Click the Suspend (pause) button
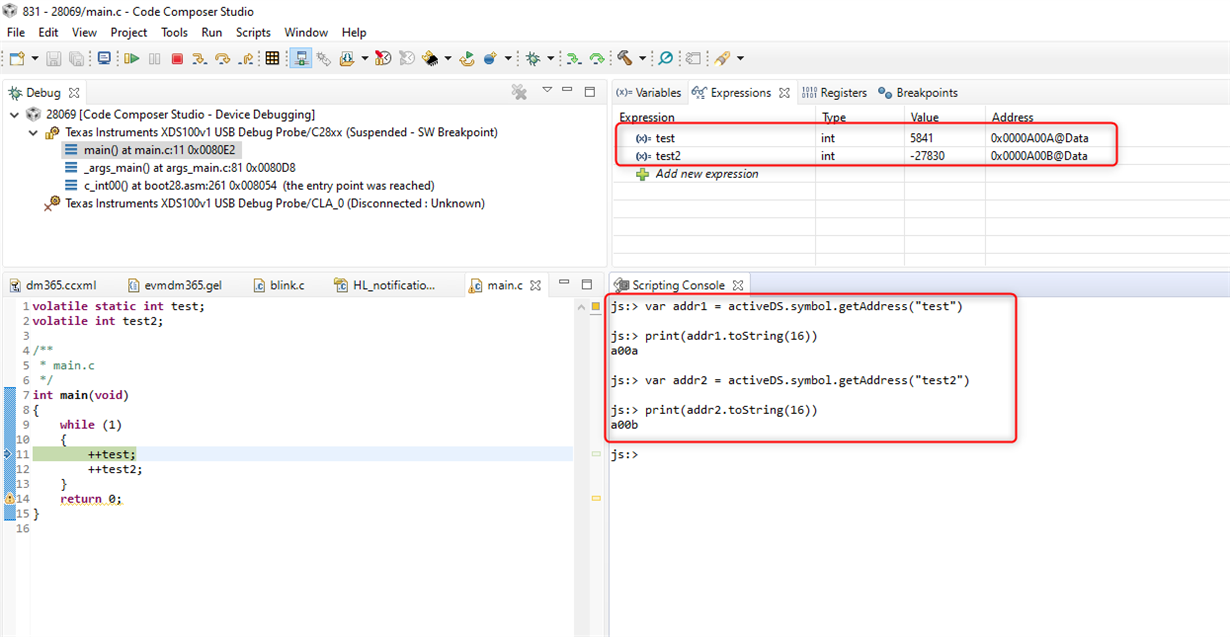Viewport: 1230px width, 637px height. (154, 59)
